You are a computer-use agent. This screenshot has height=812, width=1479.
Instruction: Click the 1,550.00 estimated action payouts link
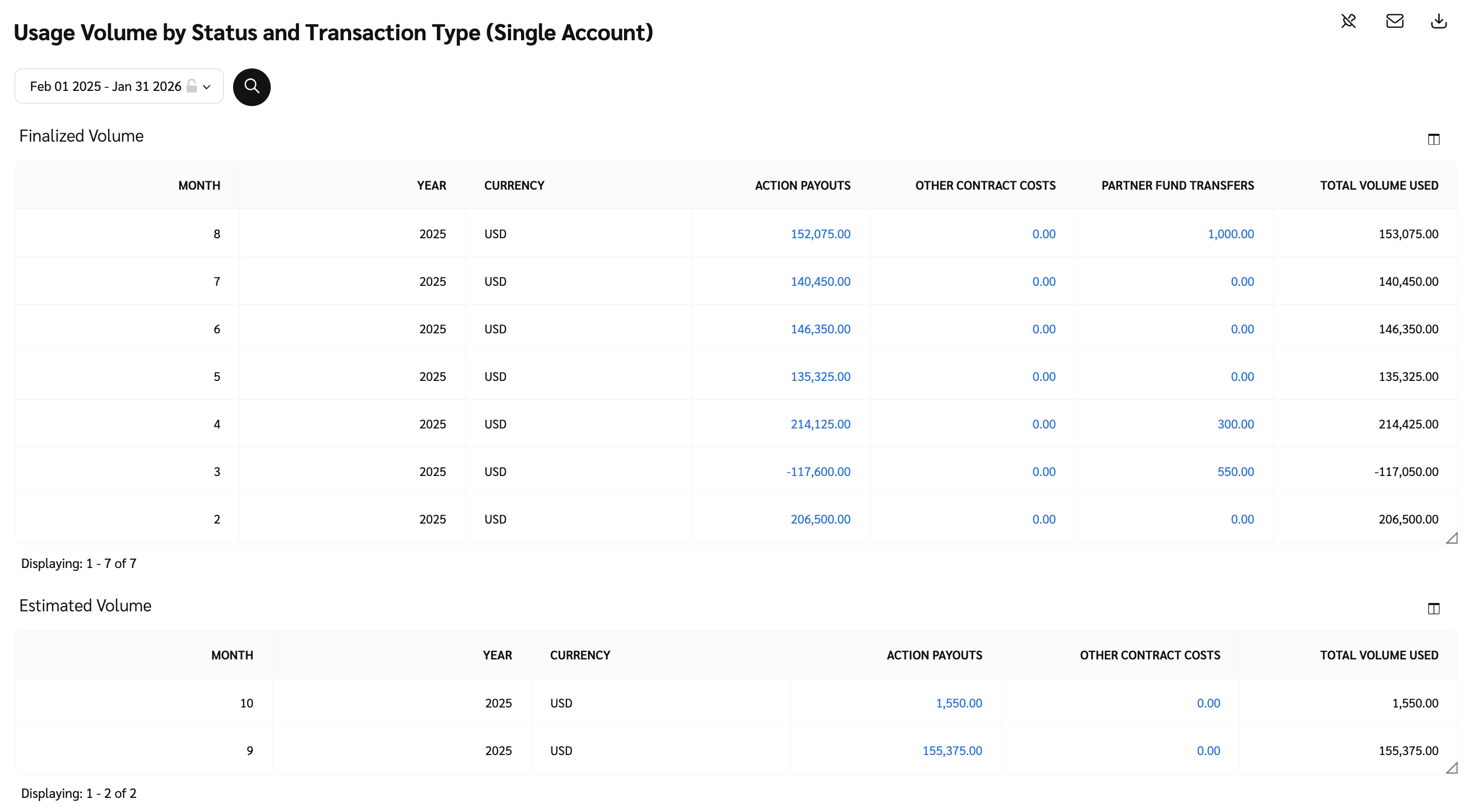pos(958,702)
